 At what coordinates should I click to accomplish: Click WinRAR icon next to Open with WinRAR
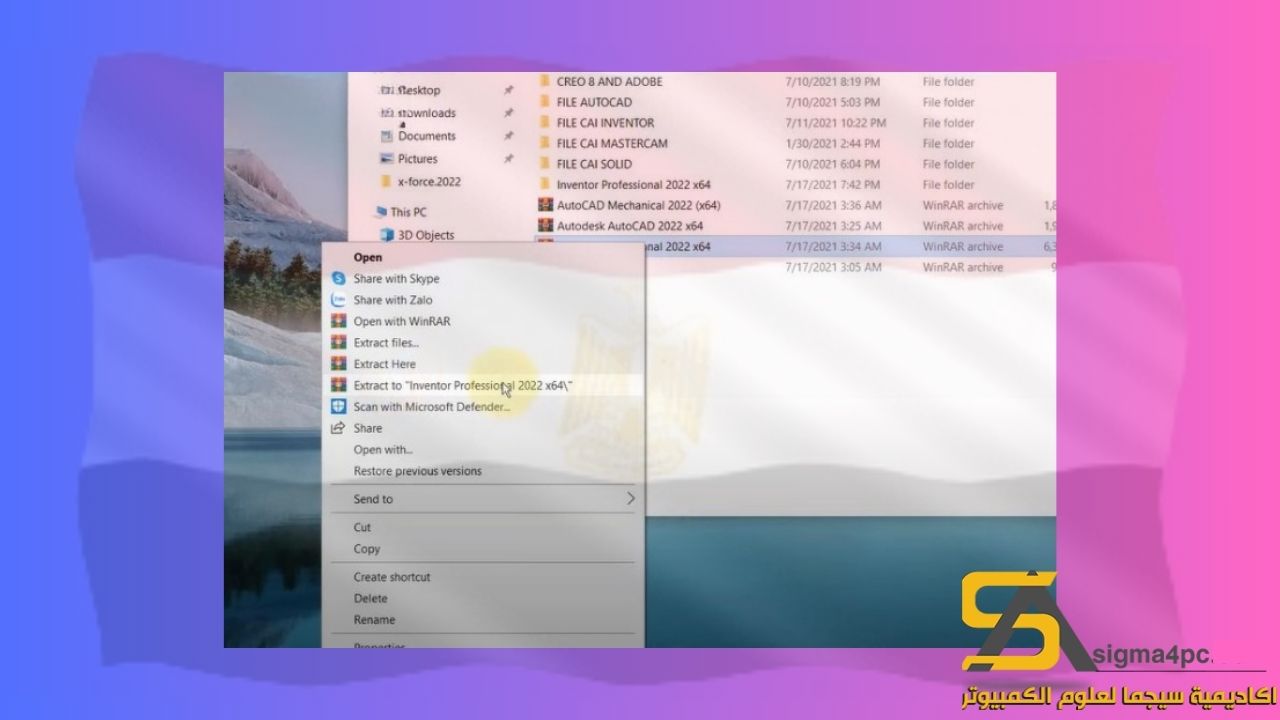pyautogui.click(x=338, y=322)
